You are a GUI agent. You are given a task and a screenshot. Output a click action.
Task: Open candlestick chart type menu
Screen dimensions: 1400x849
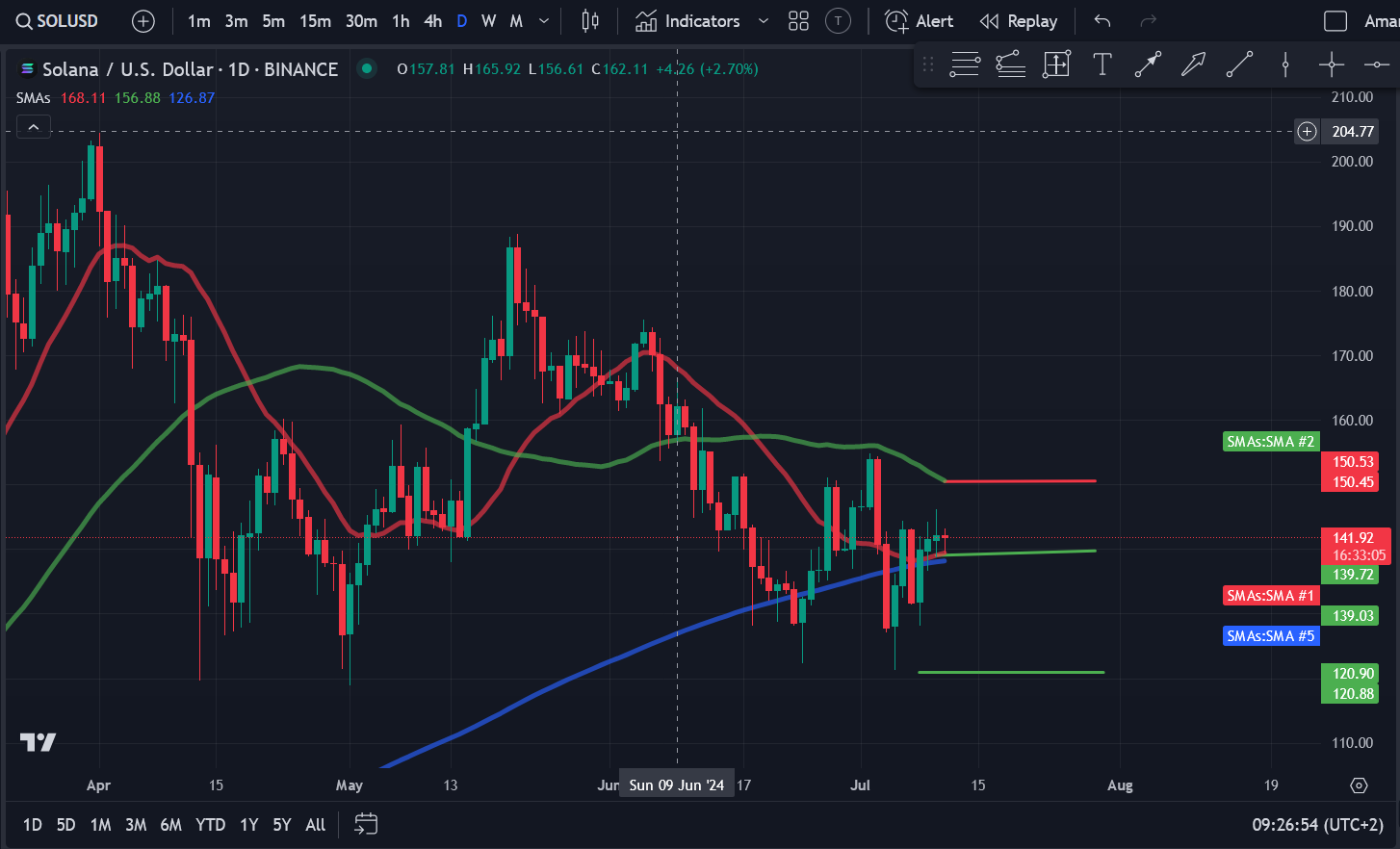590,21
